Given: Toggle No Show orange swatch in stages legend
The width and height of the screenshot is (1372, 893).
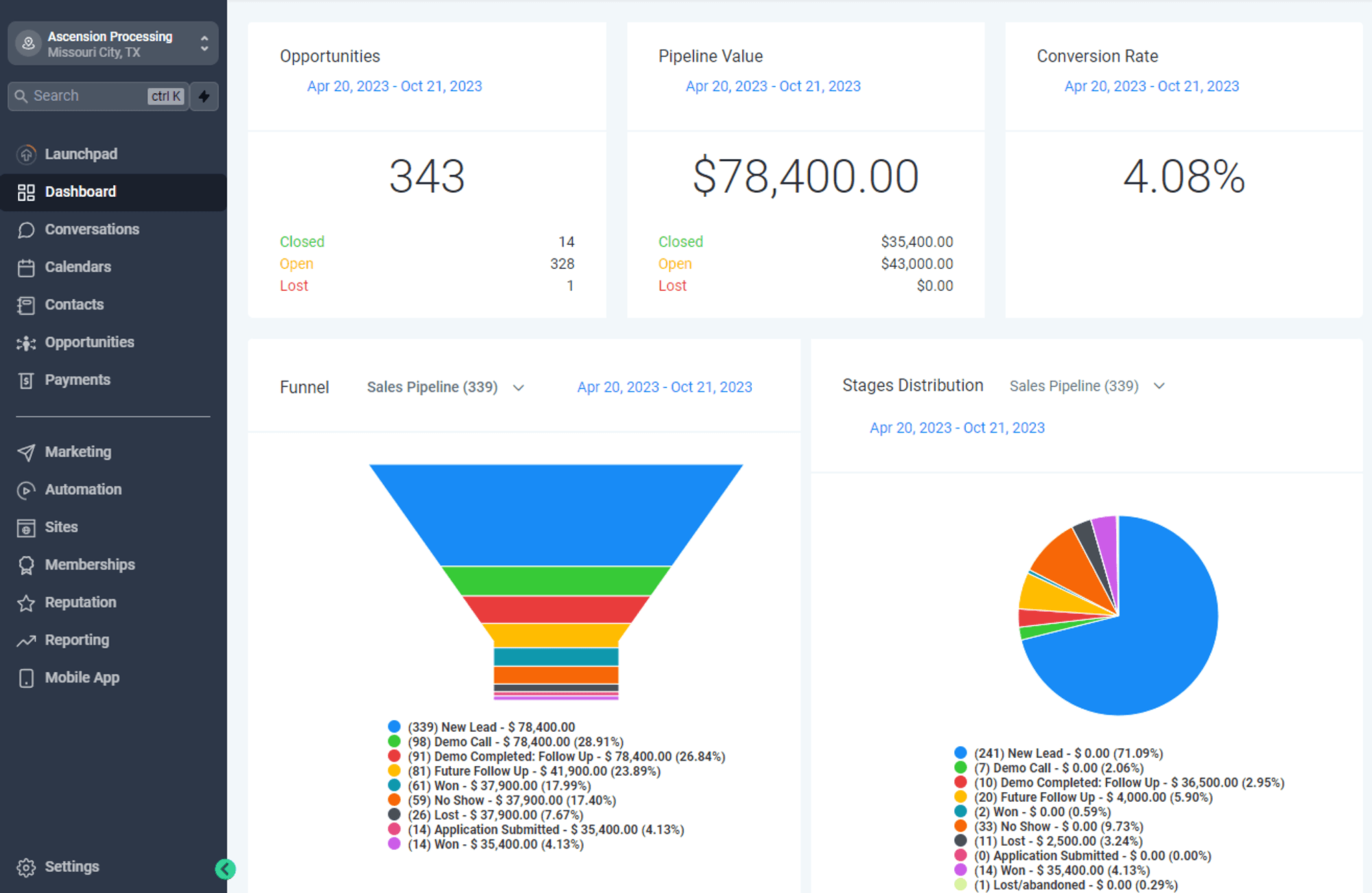Looking at the screenshot, I should coord(960,826).
